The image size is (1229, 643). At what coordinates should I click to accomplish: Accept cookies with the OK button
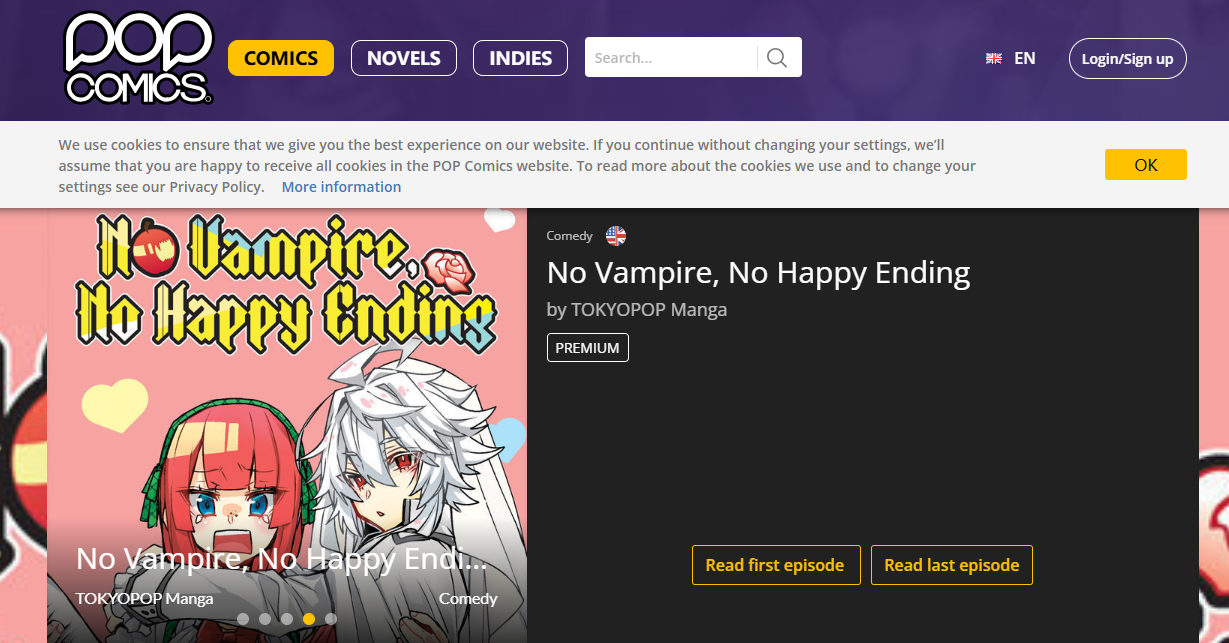point(1146,165)
